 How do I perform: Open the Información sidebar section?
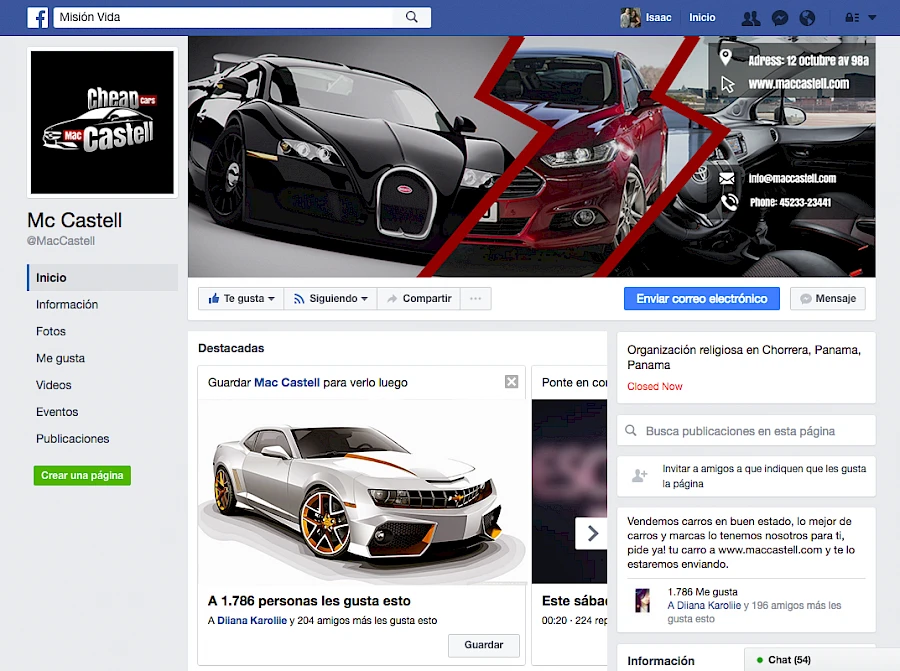[x=67, y=305]
